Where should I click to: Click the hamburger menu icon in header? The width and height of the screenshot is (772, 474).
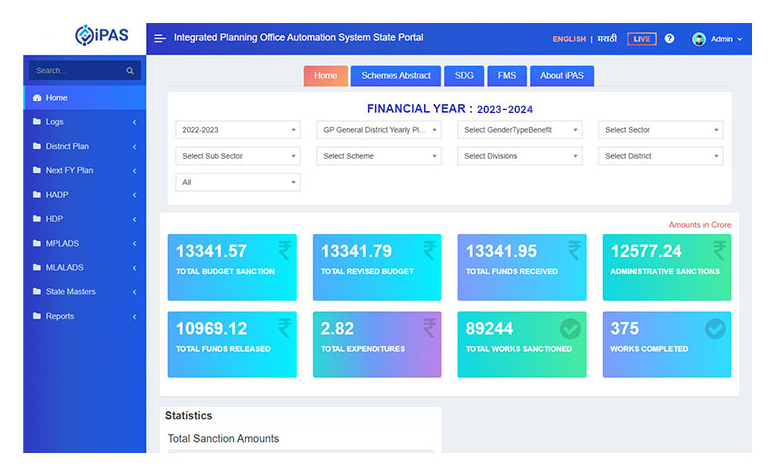coord(160,39)
